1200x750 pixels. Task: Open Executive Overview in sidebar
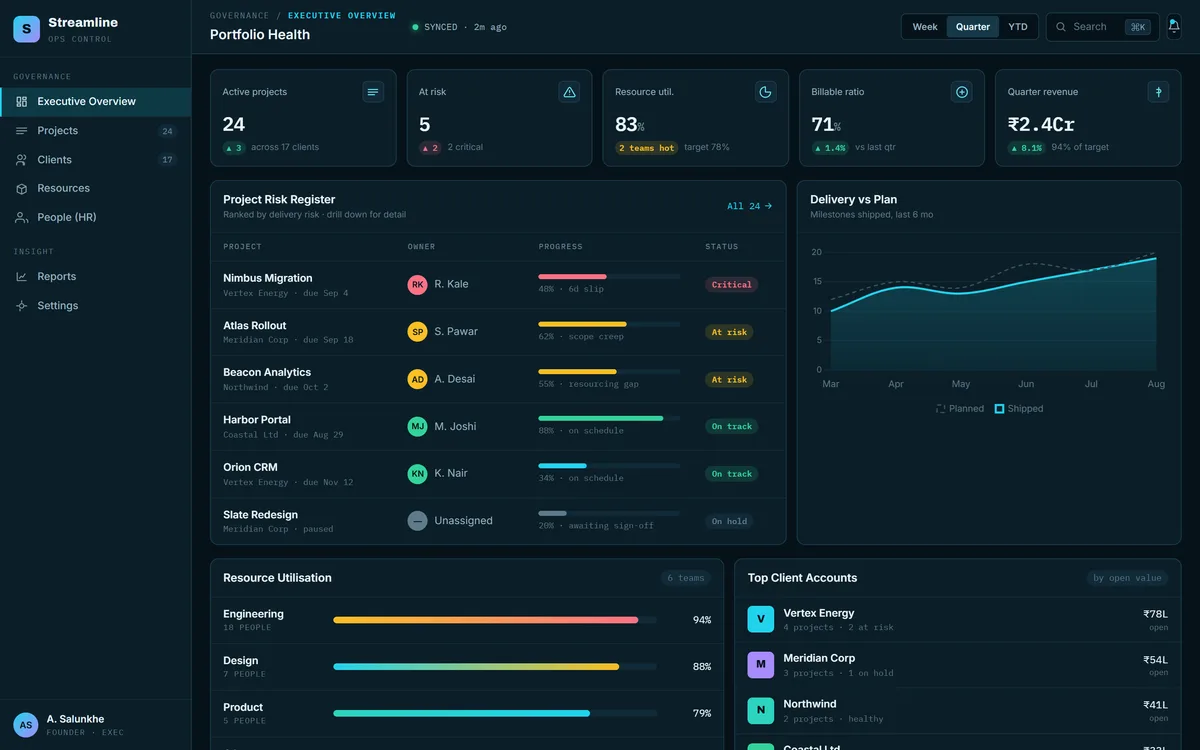pos(95,102)
